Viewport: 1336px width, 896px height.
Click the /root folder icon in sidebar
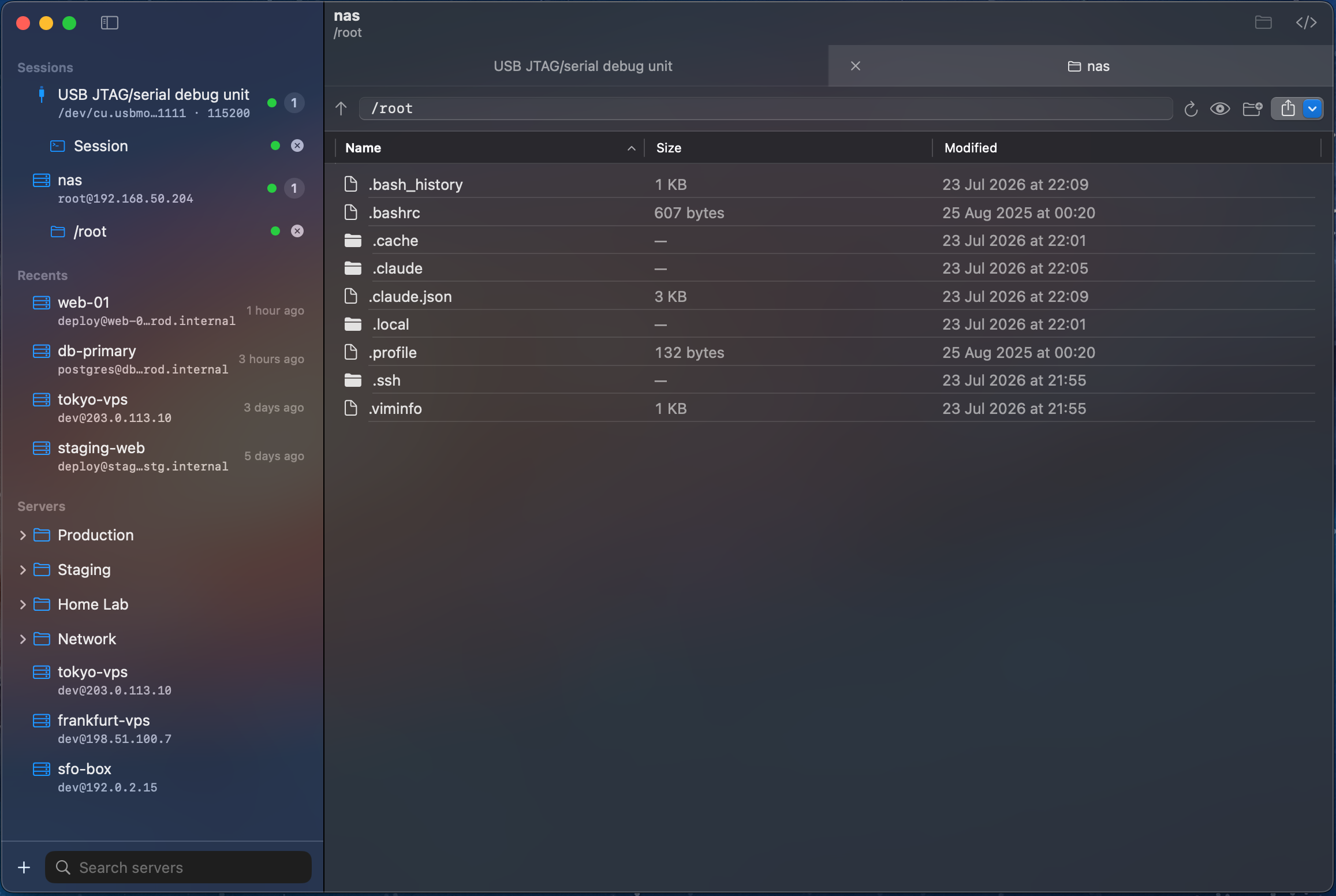tap(57, 232)
